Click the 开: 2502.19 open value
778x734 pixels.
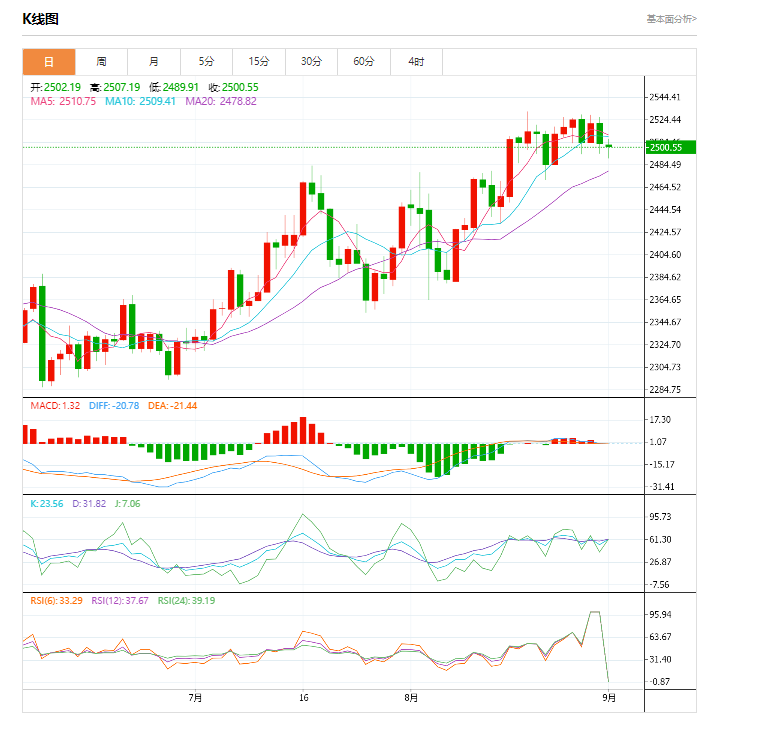tap(56, 87)
